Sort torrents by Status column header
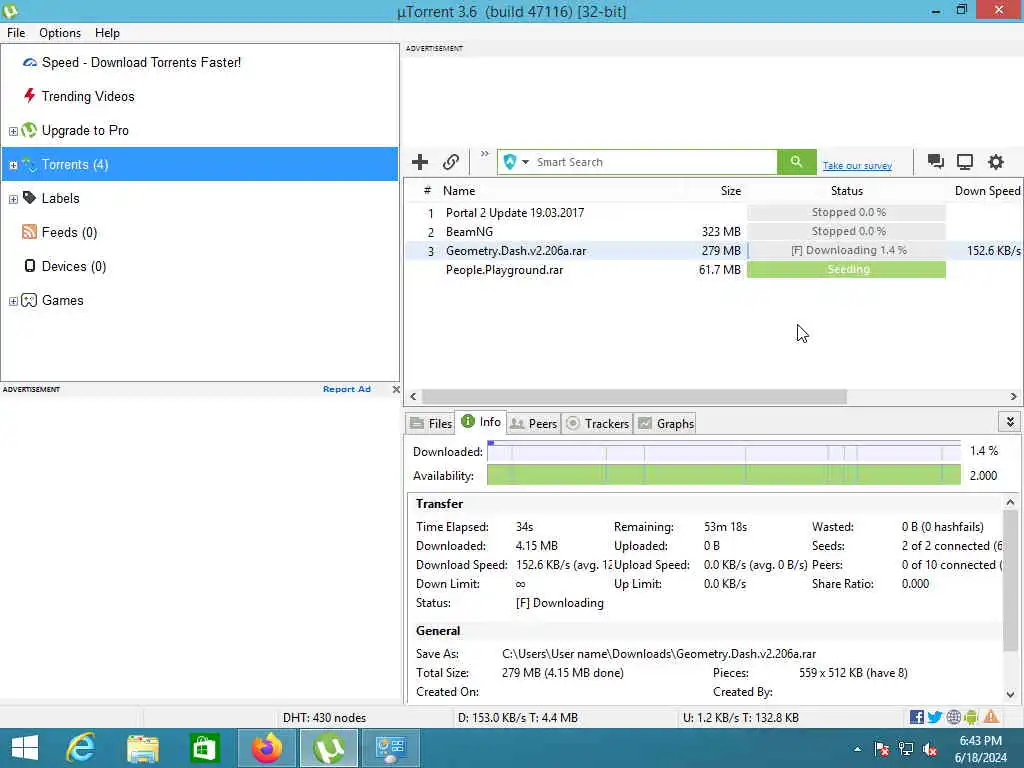The image size is (1024, 768). tap(847, 191)
